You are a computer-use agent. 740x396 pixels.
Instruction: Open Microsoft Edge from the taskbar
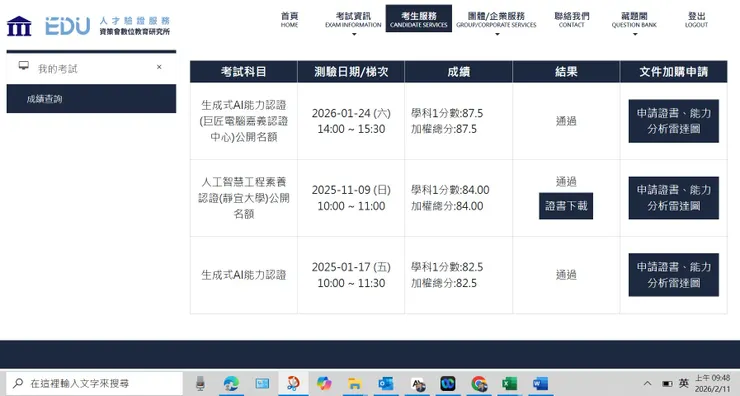coord(231,383)
